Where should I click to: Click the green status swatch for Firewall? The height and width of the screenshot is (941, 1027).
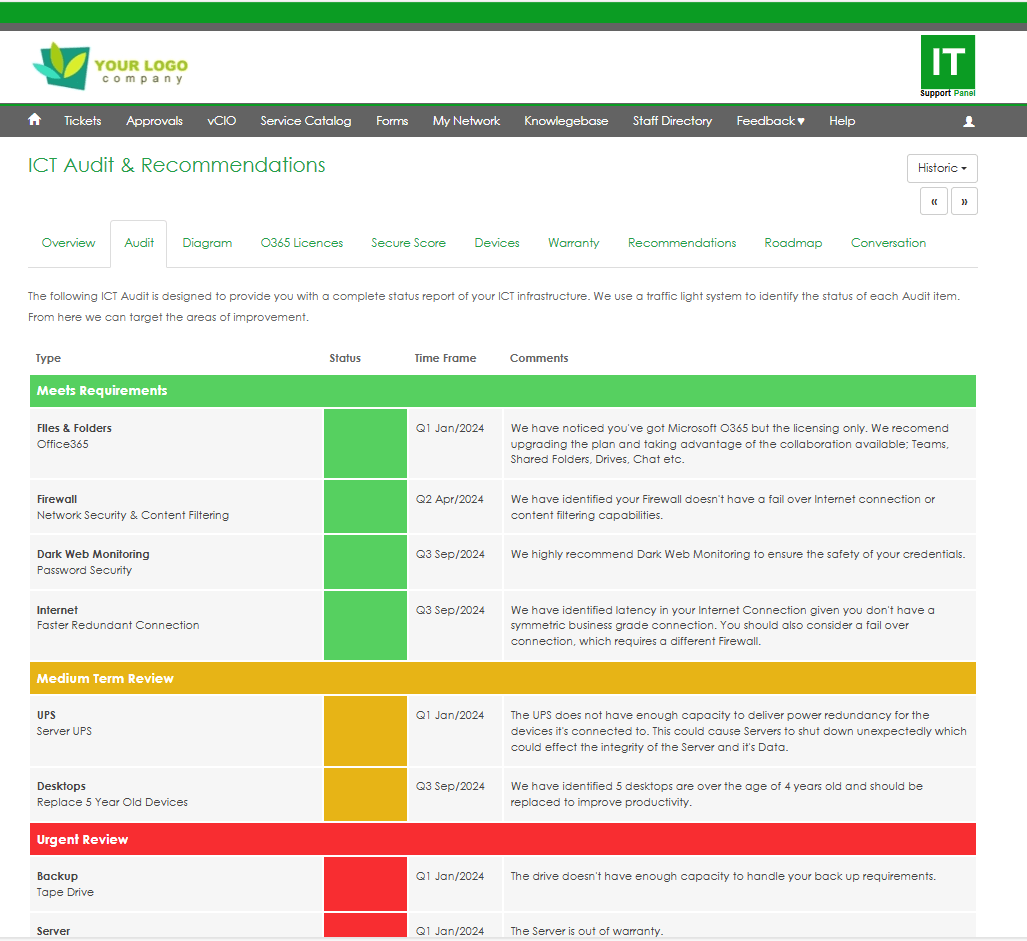coord(365,507)
